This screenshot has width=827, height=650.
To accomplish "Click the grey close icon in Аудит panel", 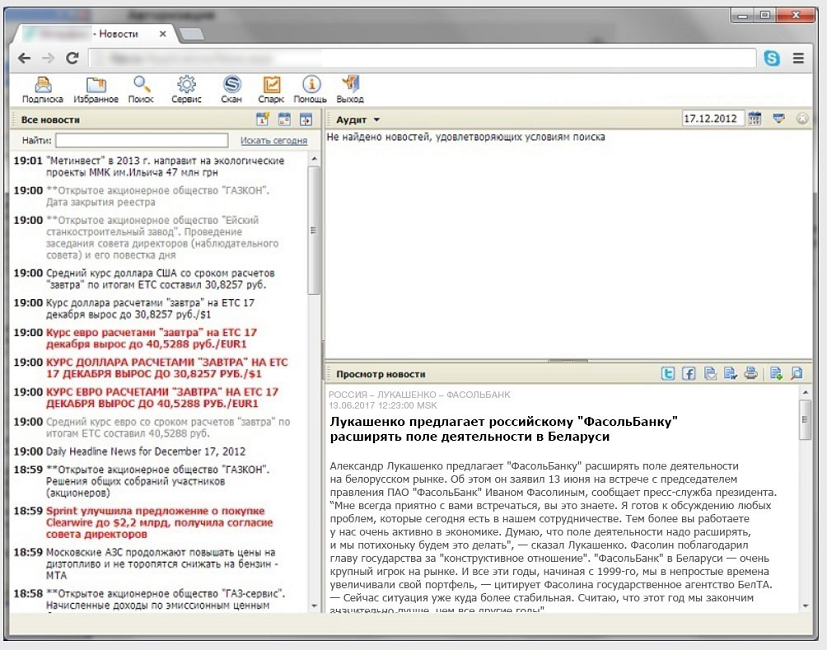I will (x=802, y=119).
